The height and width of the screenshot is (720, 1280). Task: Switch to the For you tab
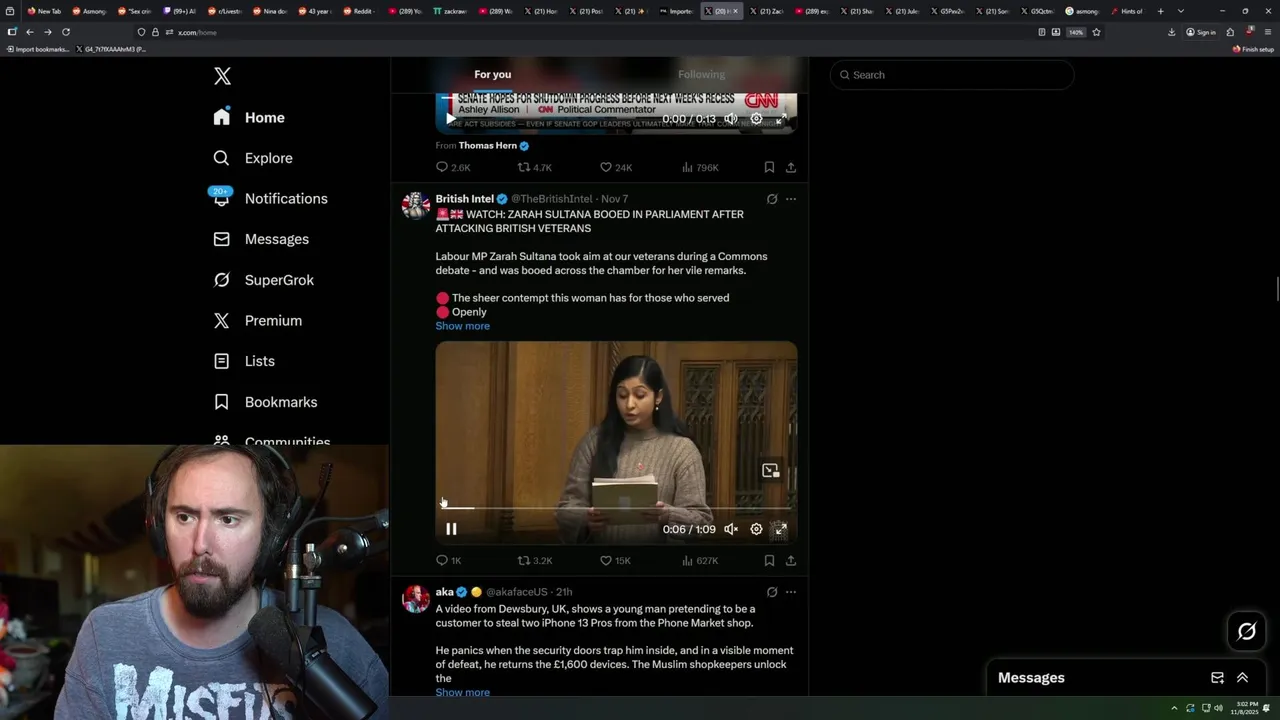pyautogui.click(x=492, y=74)
